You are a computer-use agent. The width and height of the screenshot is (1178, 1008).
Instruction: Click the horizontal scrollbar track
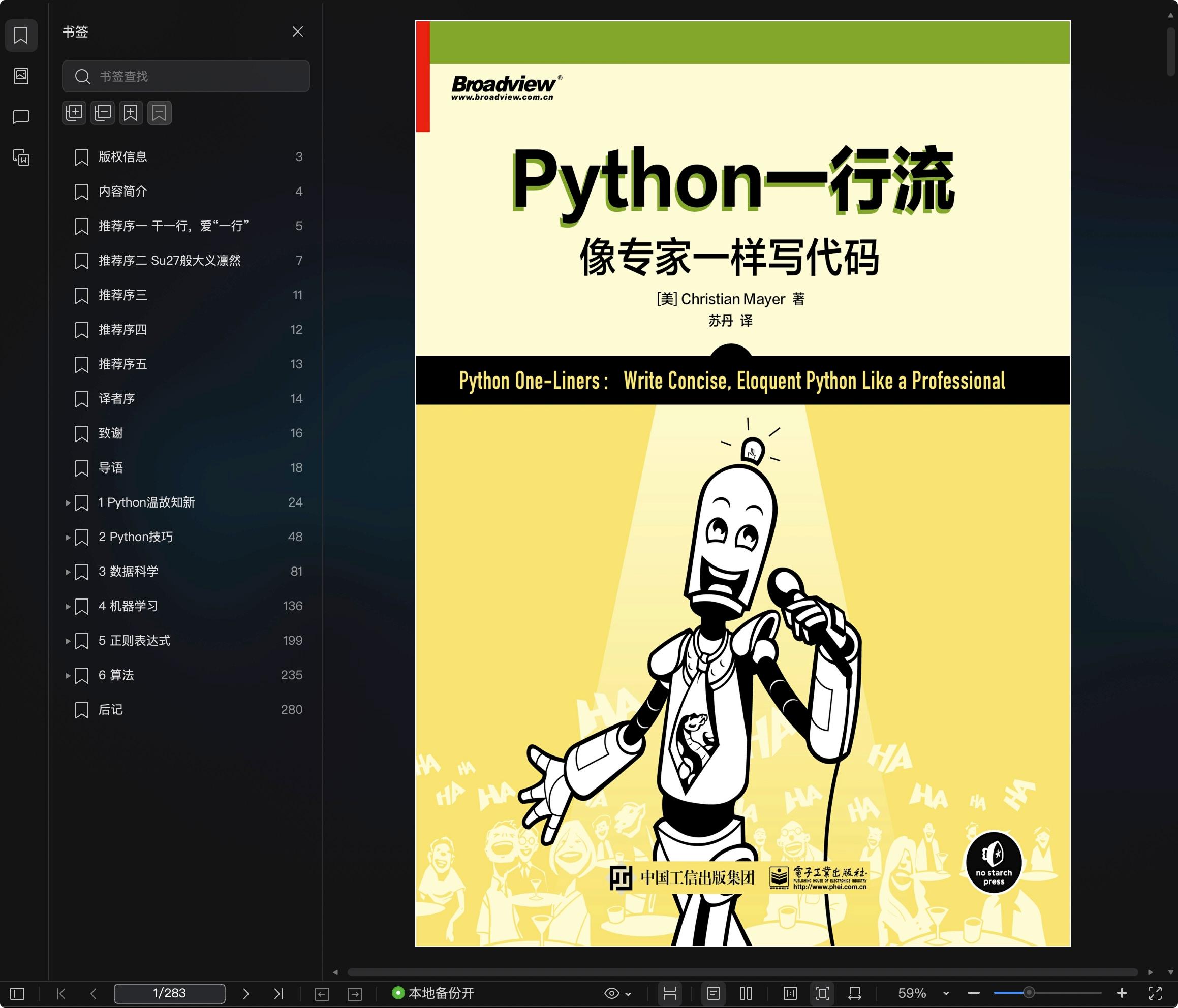click(x=742, y=972)
